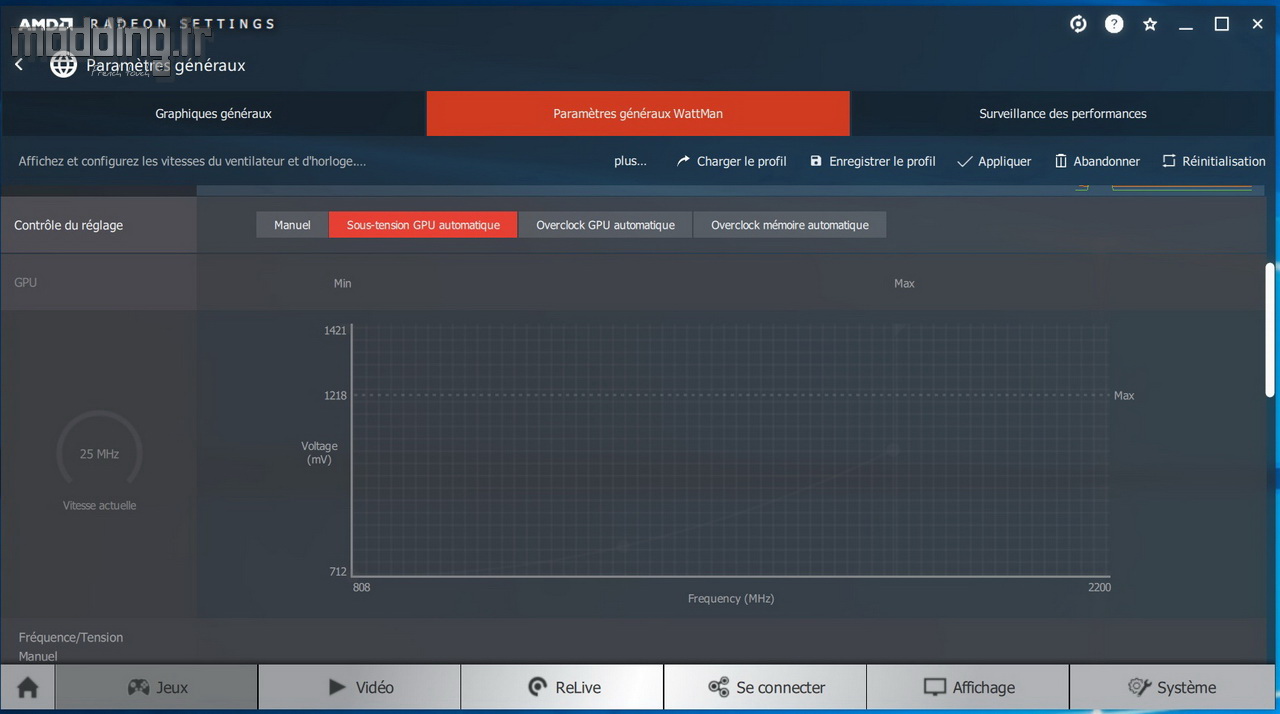Click the 808 frequency axis value
1280x714 pixels.
pos(361,588)
